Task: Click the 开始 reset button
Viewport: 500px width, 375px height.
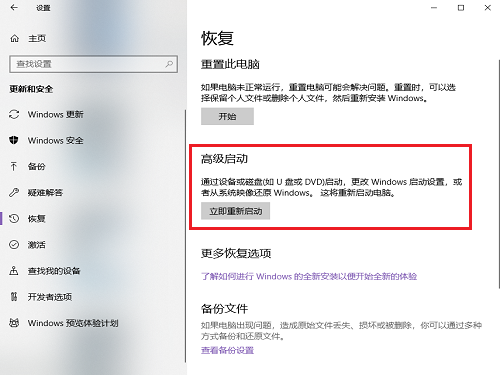Action: pos(227,116)
